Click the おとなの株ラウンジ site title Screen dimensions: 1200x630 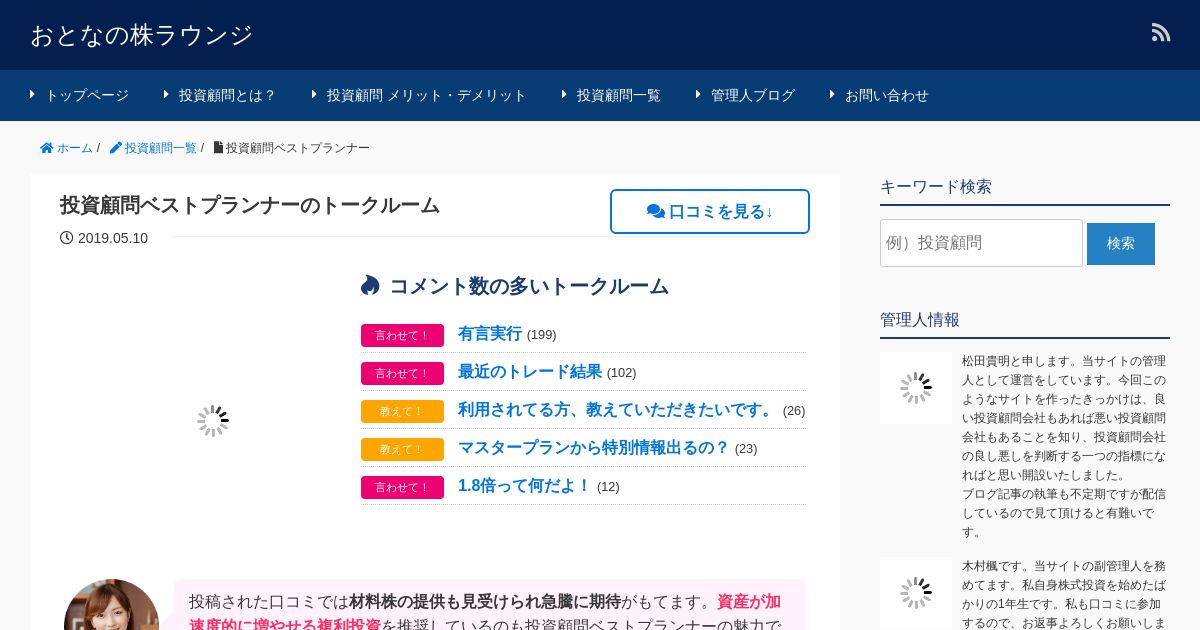[x=141, y=35]
